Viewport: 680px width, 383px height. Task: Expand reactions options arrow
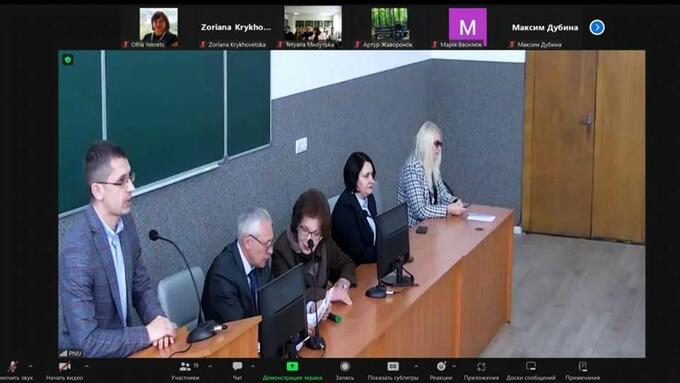pos(454,367)
